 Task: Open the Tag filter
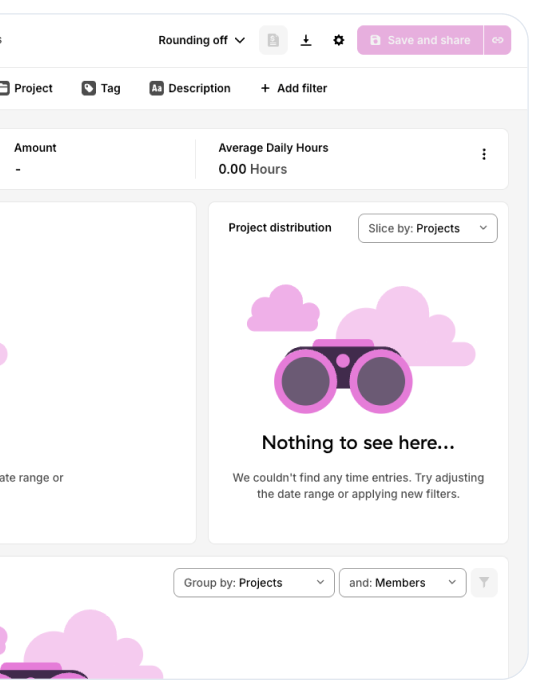[101, 88]
